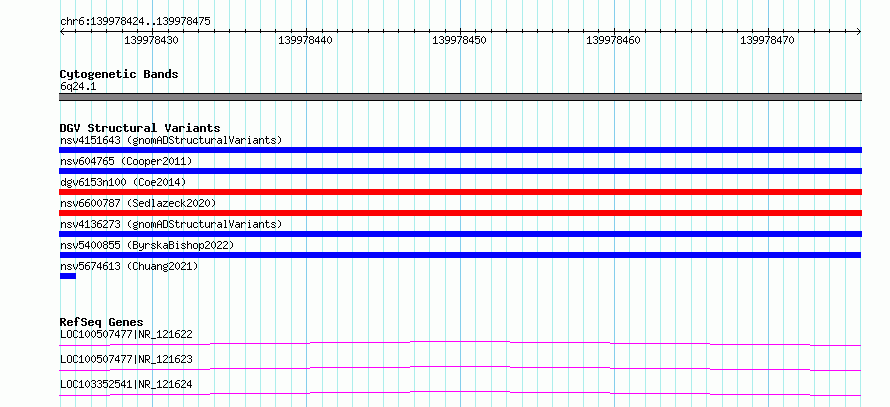Click the nsv4151643 gnomAD blue variant bar

tap(460, 150)
